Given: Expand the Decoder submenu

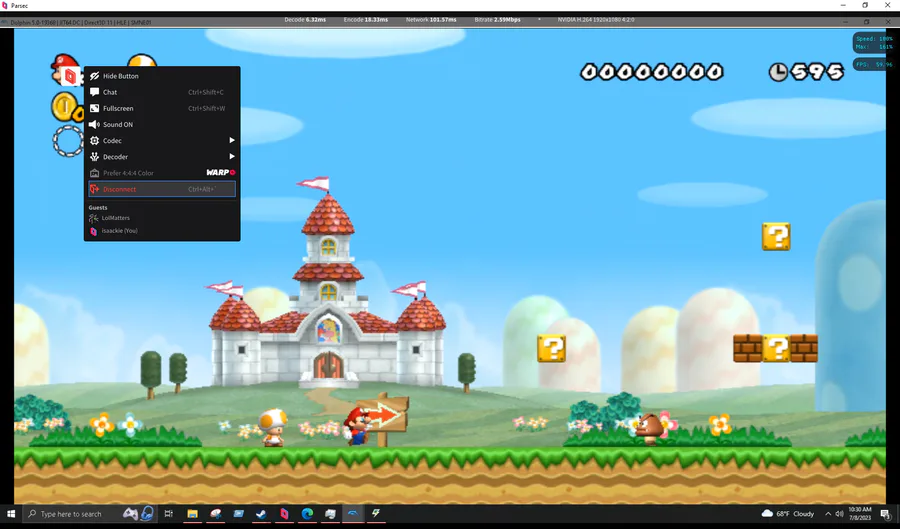Looking at the screenshot, I should pos(162,156).
